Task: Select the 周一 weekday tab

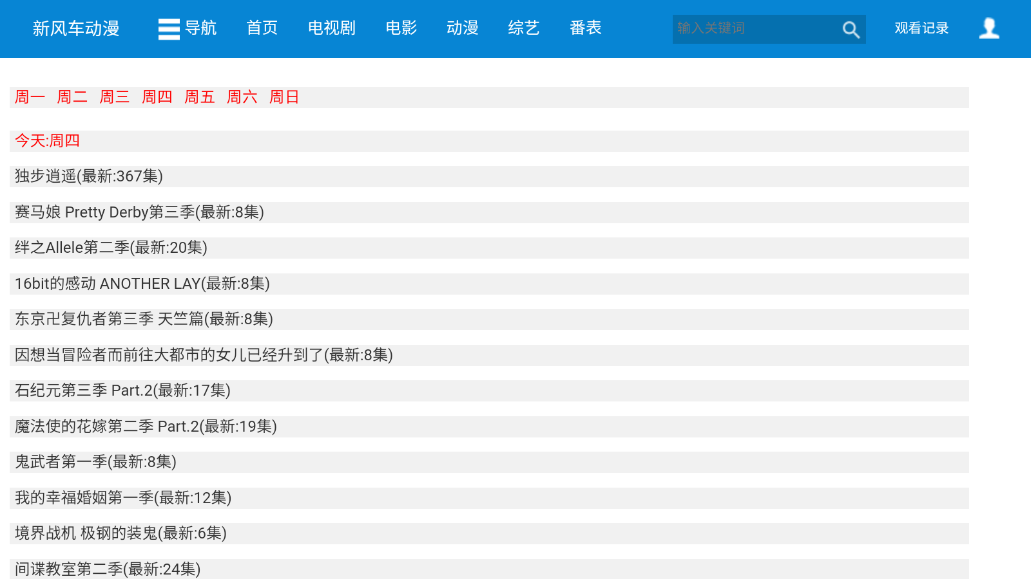Action: (29, 97)
